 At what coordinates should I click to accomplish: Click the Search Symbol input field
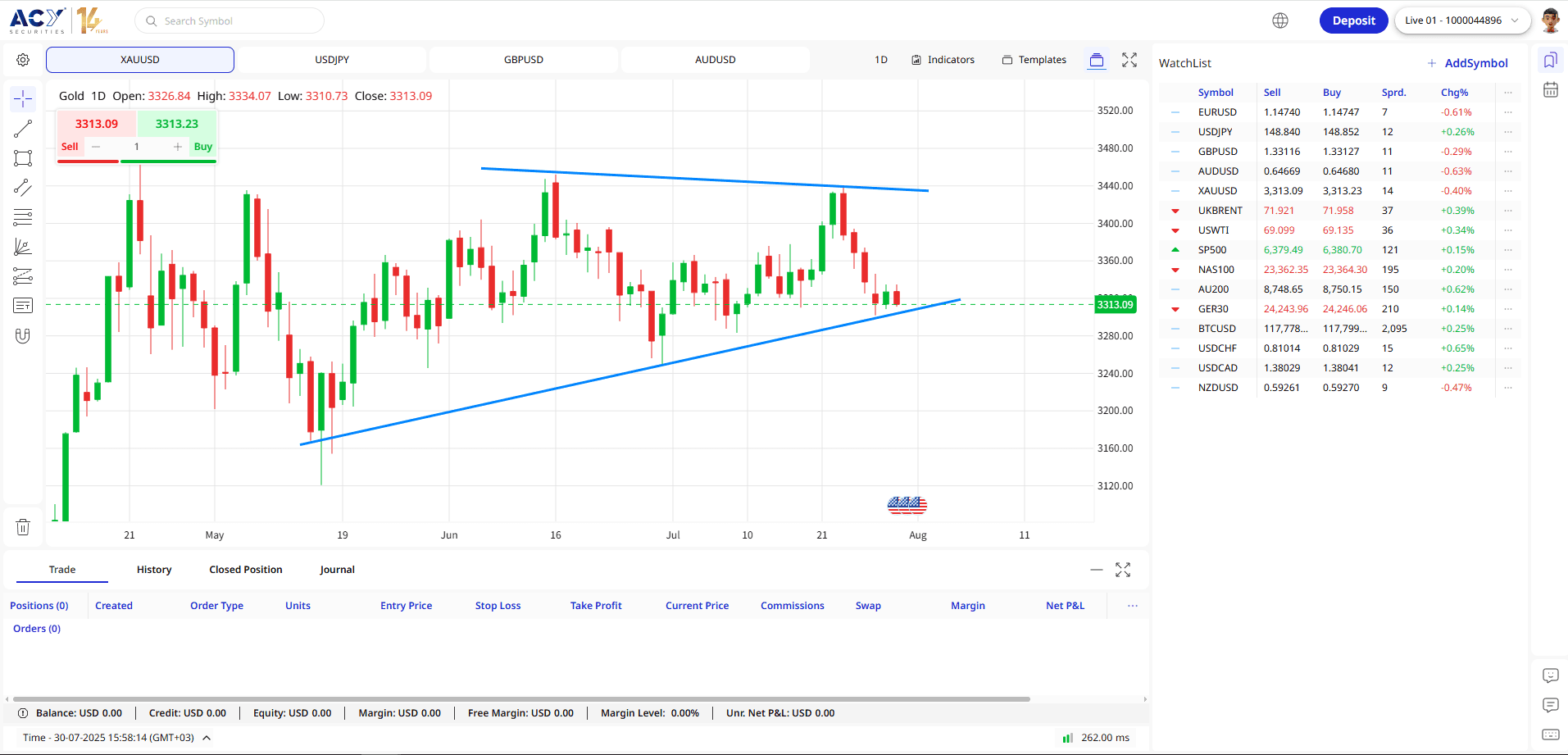[230, 20]
